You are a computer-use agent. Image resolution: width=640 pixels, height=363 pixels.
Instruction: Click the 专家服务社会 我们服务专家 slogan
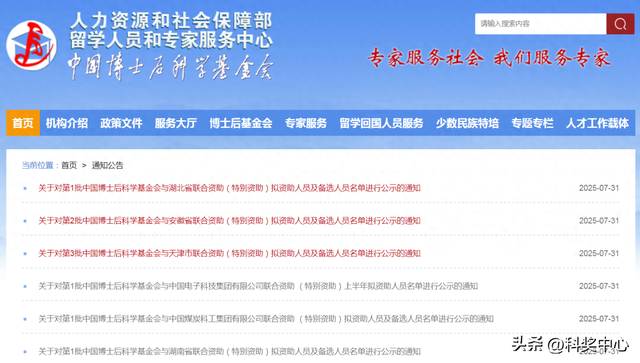489,58
